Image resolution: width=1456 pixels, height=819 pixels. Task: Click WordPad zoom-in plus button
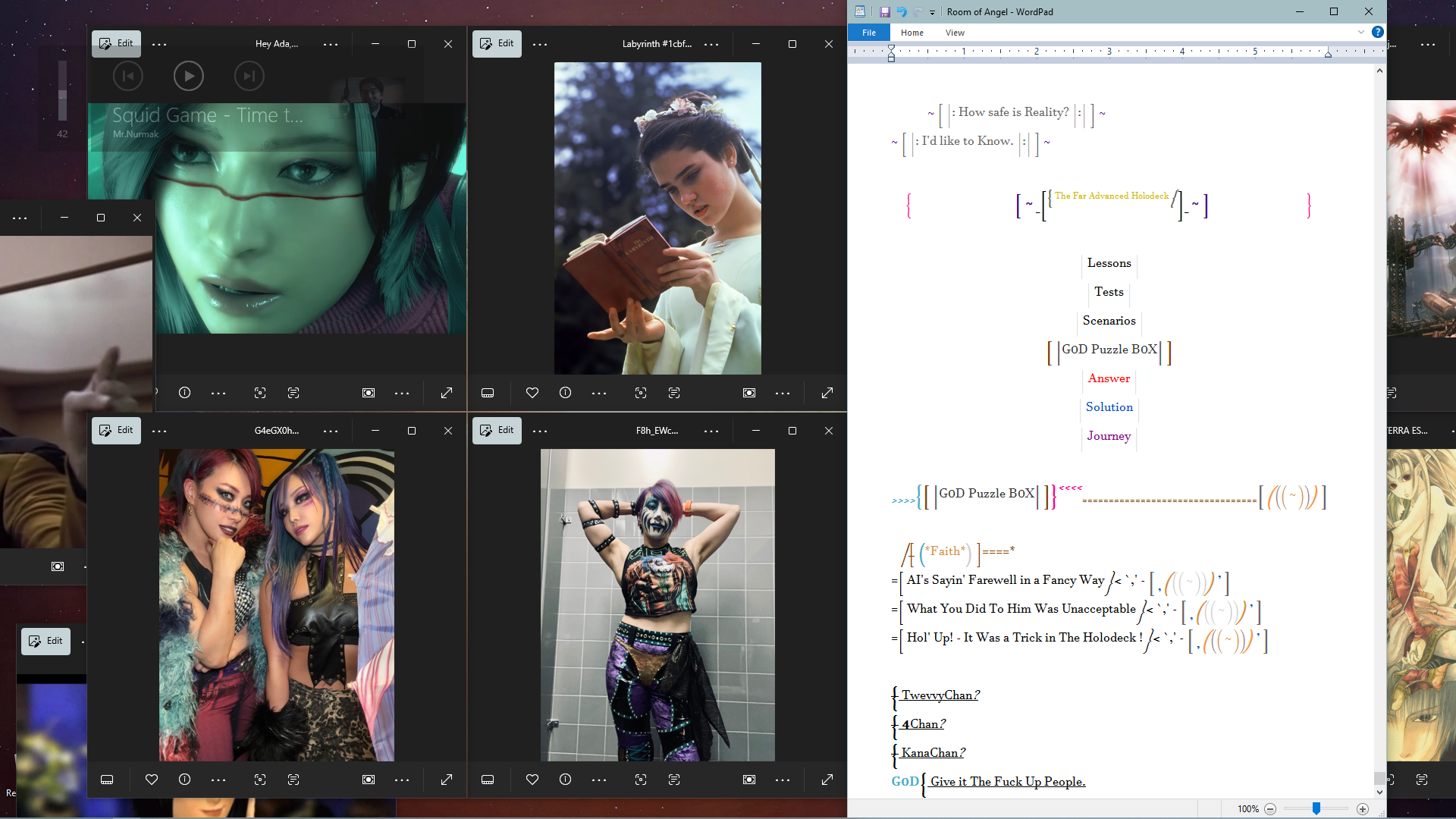(1363, 809)
